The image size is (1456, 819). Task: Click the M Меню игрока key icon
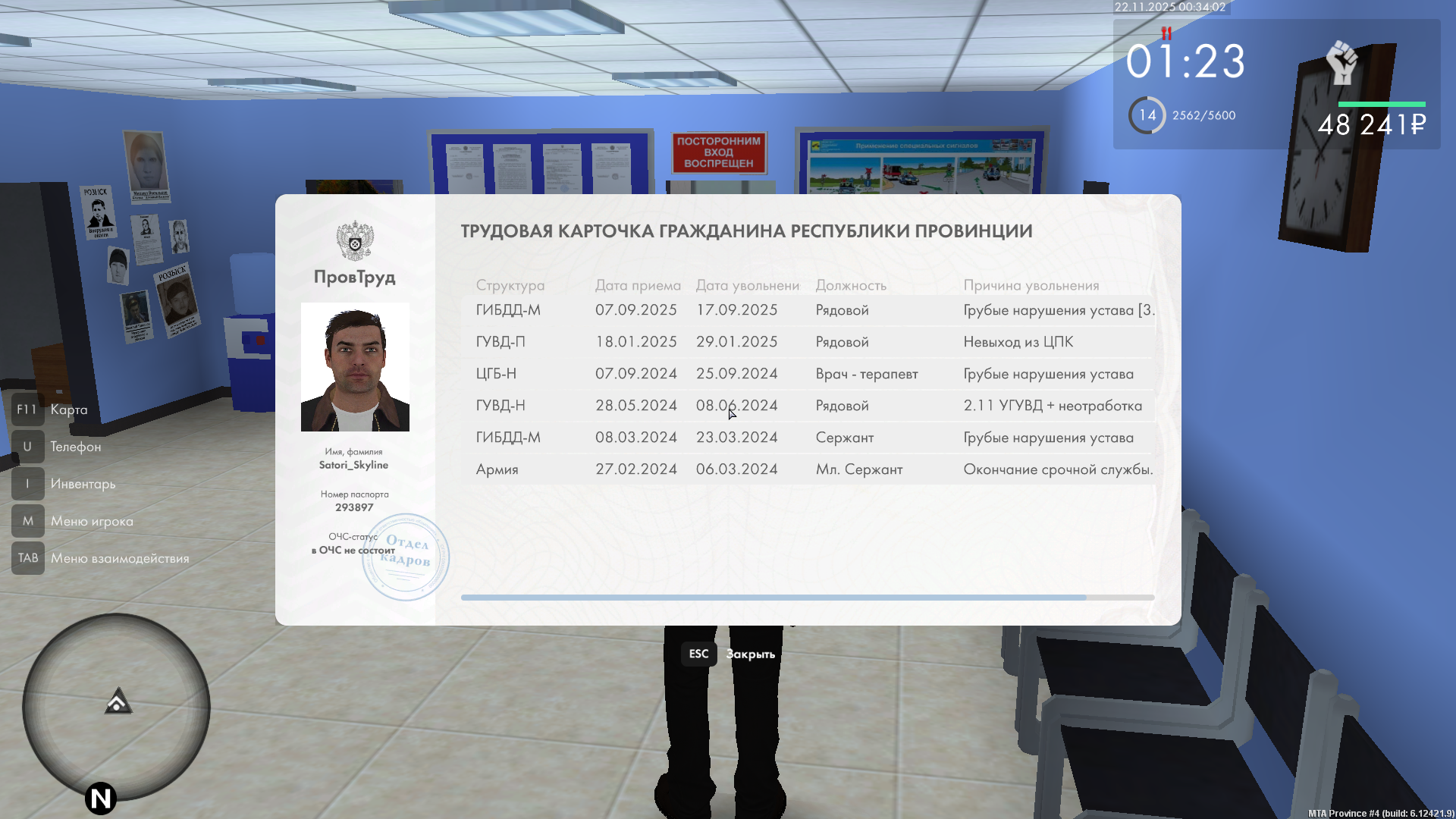coord(27,521)
